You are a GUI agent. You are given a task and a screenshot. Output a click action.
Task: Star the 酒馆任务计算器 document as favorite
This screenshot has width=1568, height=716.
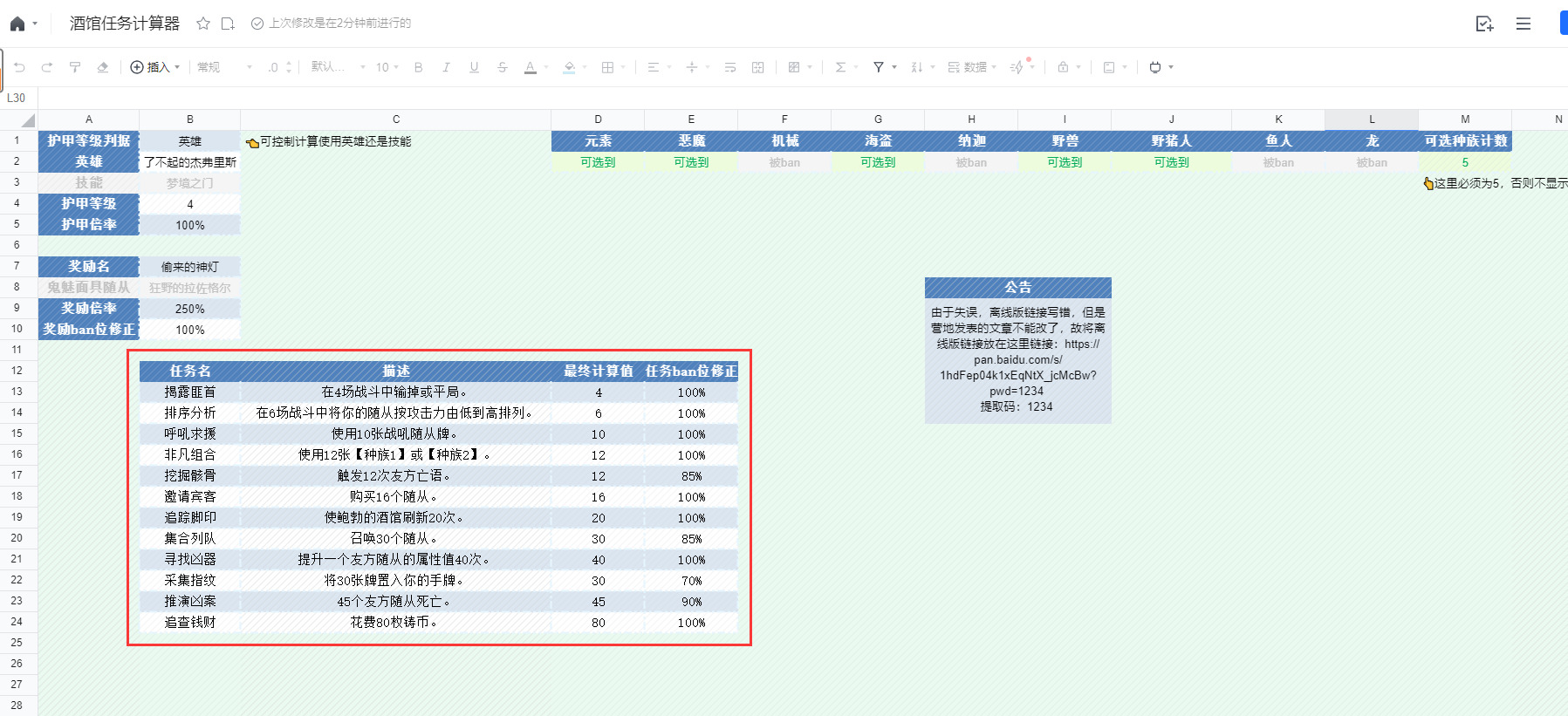pyautogui.click(x=203, y=24)
